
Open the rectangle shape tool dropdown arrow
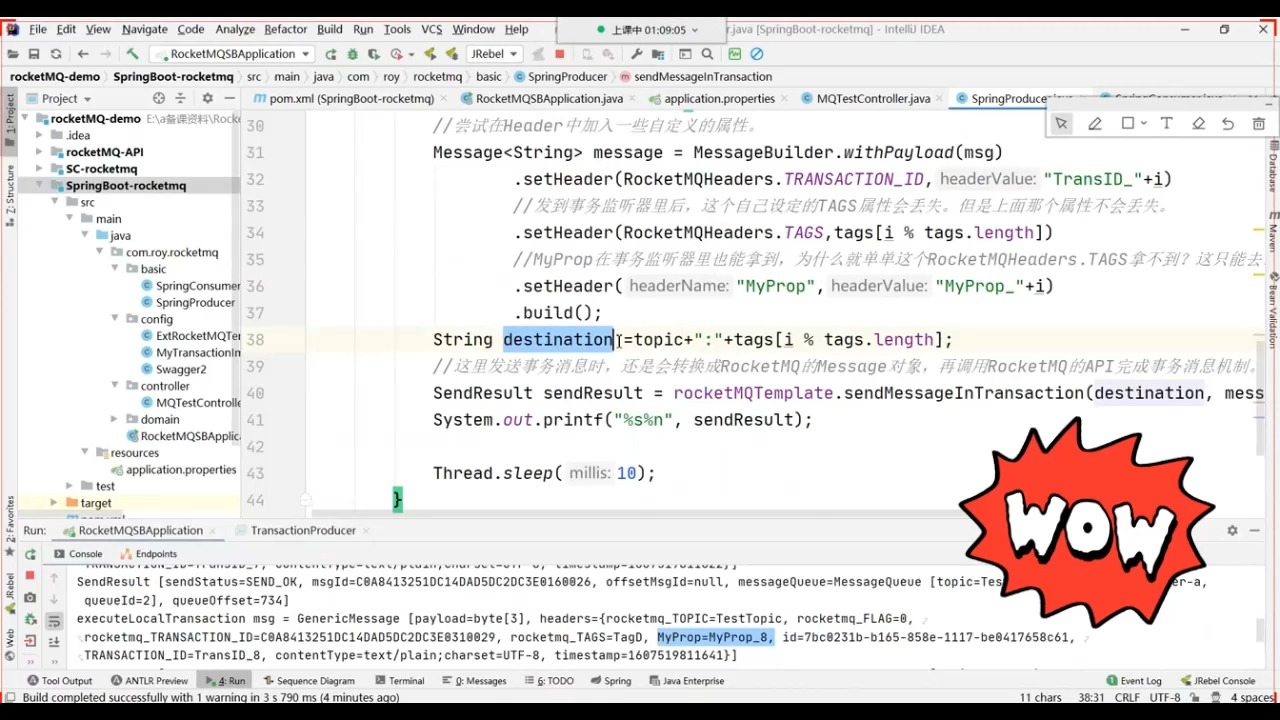(x=1144, y=124)
